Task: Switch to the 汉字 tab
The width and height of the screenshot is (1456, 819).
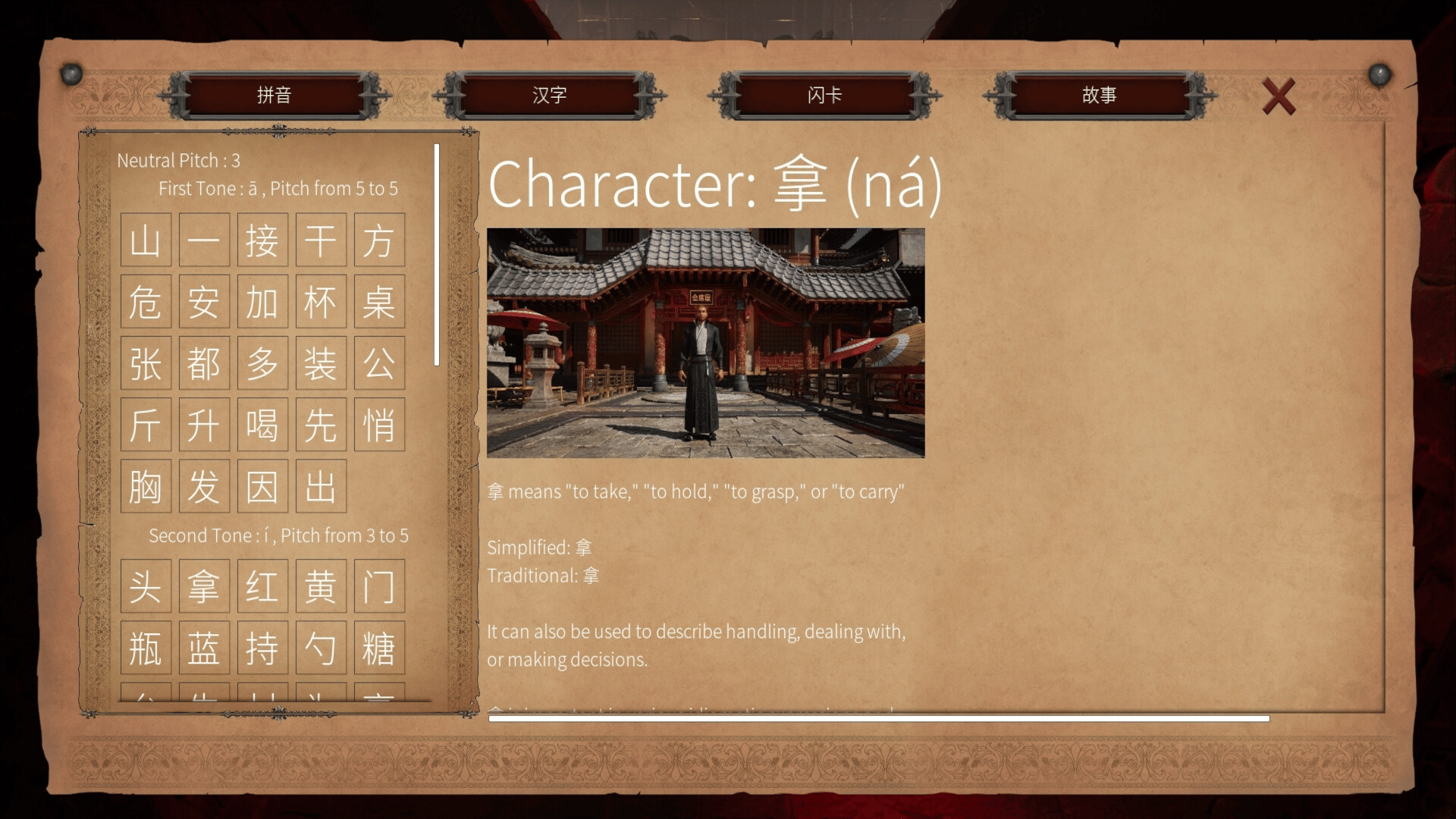Action: pos(549,95)
